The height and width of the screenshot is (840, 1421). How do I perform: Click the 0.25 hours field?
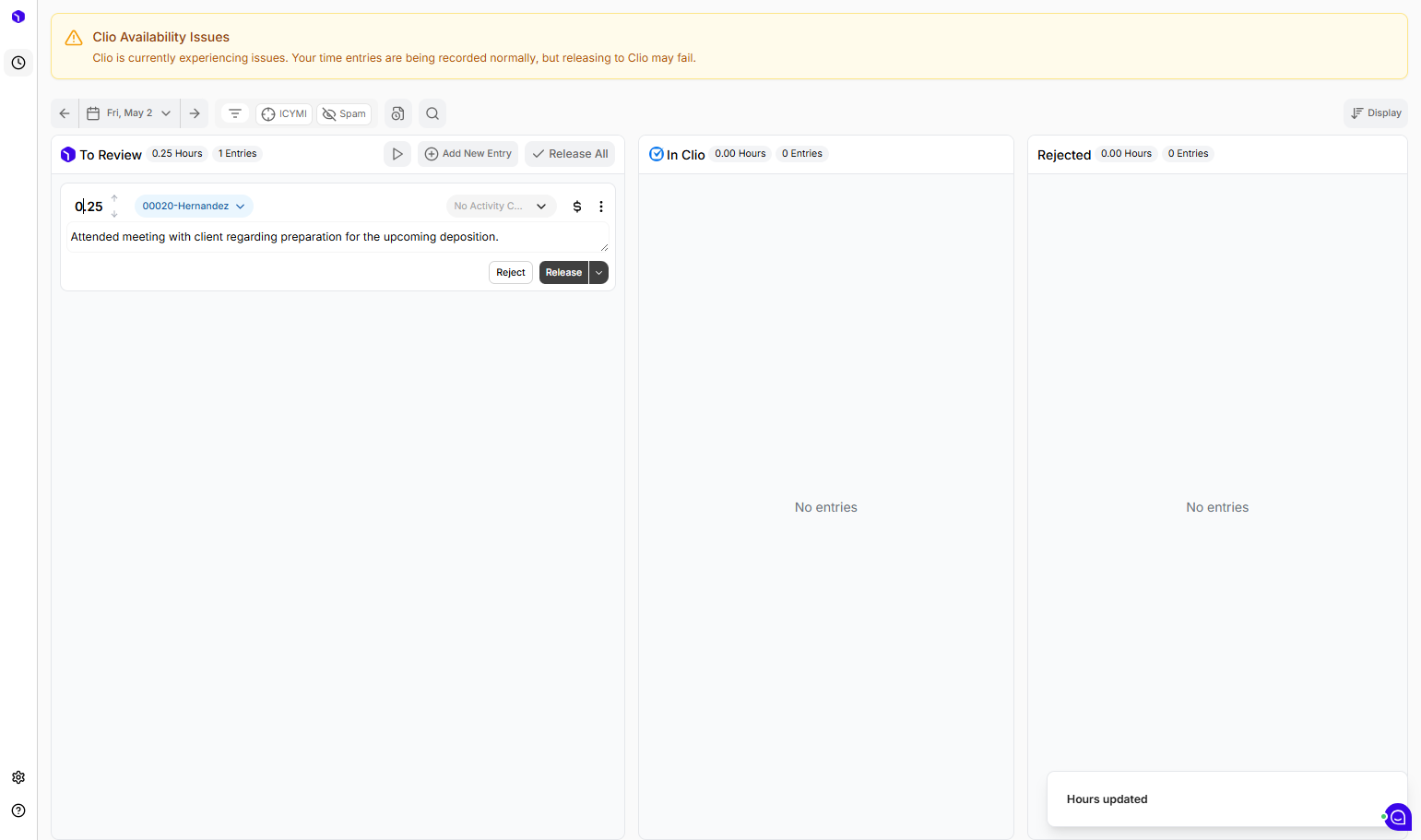pyautogui.click(x=89, y=207)
